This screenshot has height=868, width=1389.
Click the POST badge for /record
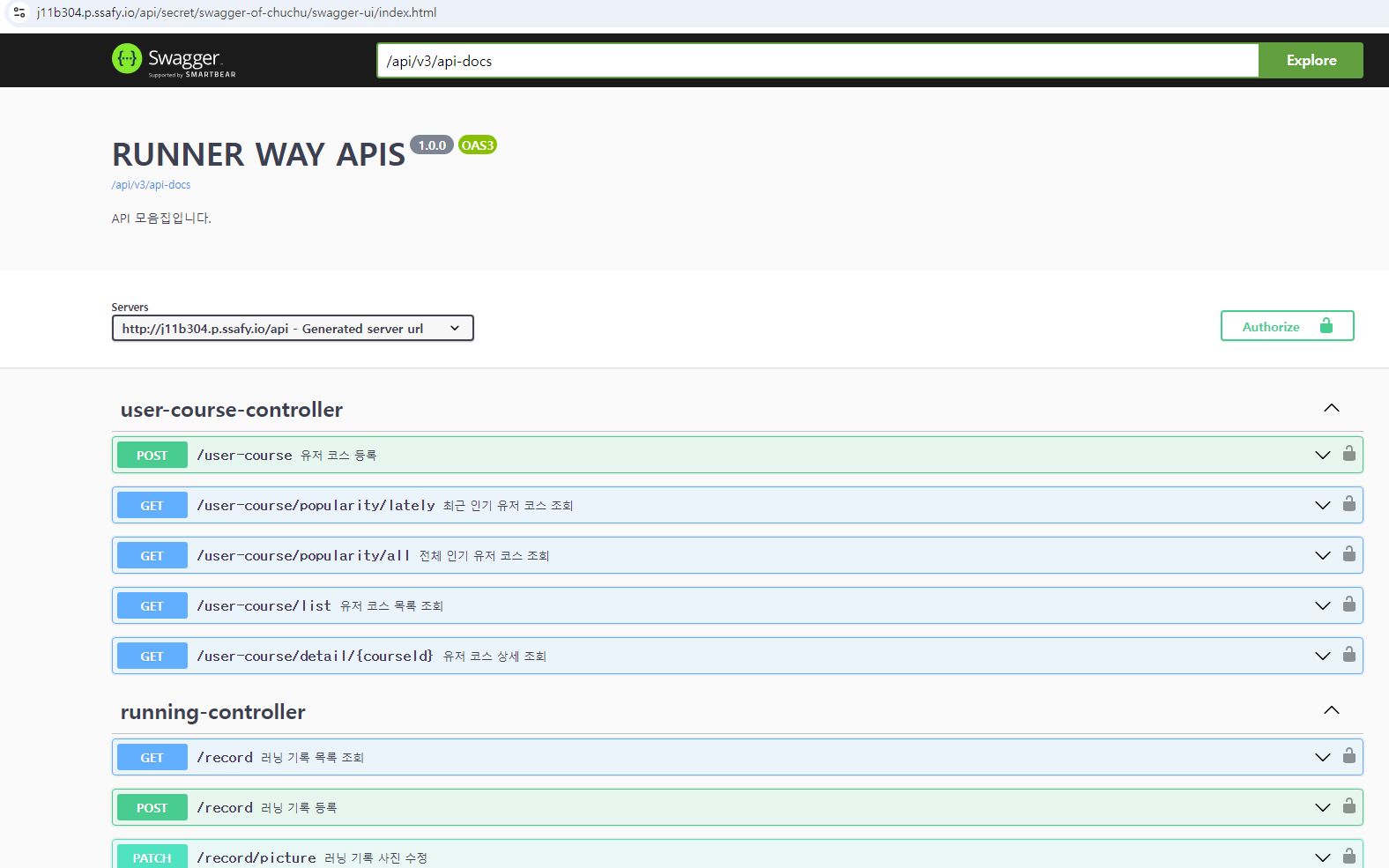152,807
